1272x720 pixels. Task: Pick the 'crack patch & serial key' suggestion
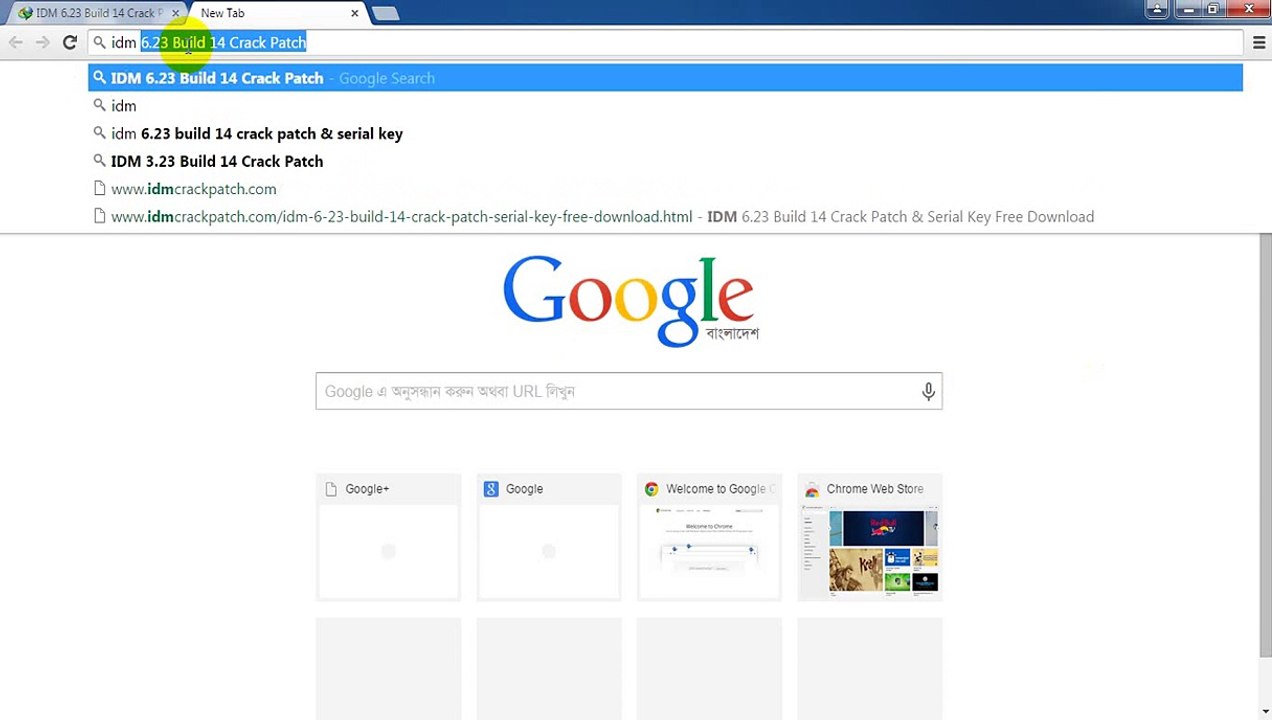click(x=665, y=133)
